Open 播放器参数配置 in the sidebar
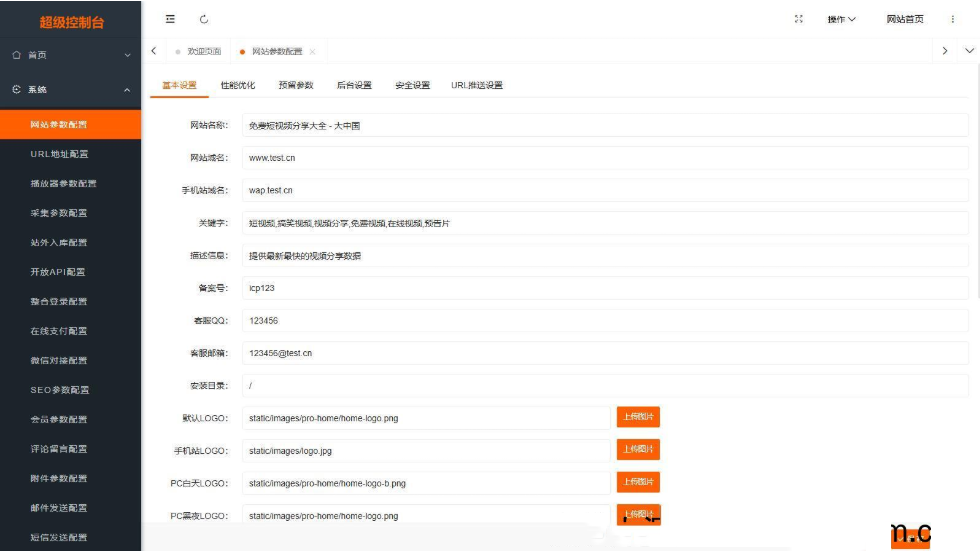Viewport: 980px width, 551px height. pos(71,183)
